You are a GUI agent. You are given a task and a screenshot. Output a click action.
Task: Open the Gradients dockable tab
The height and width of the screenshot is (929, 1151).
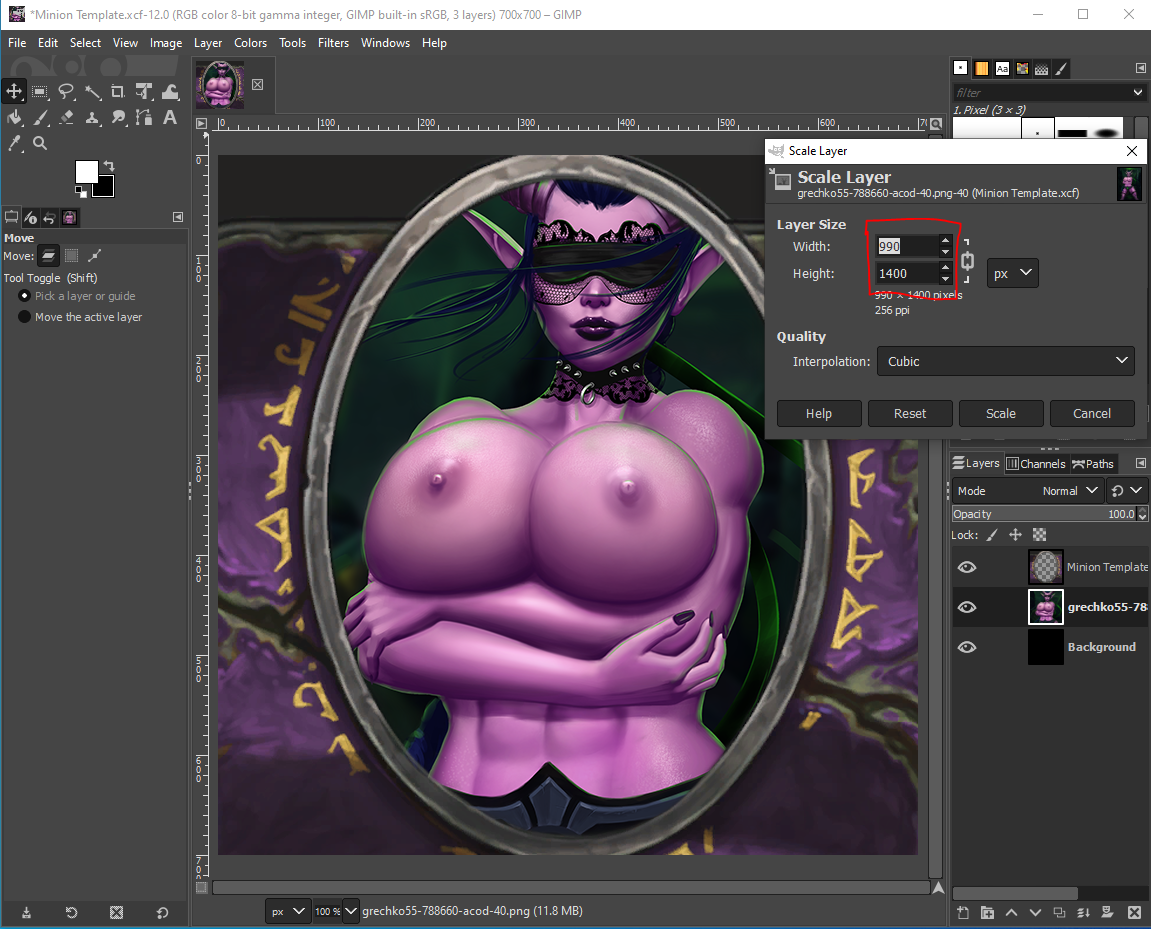(981, 68)
